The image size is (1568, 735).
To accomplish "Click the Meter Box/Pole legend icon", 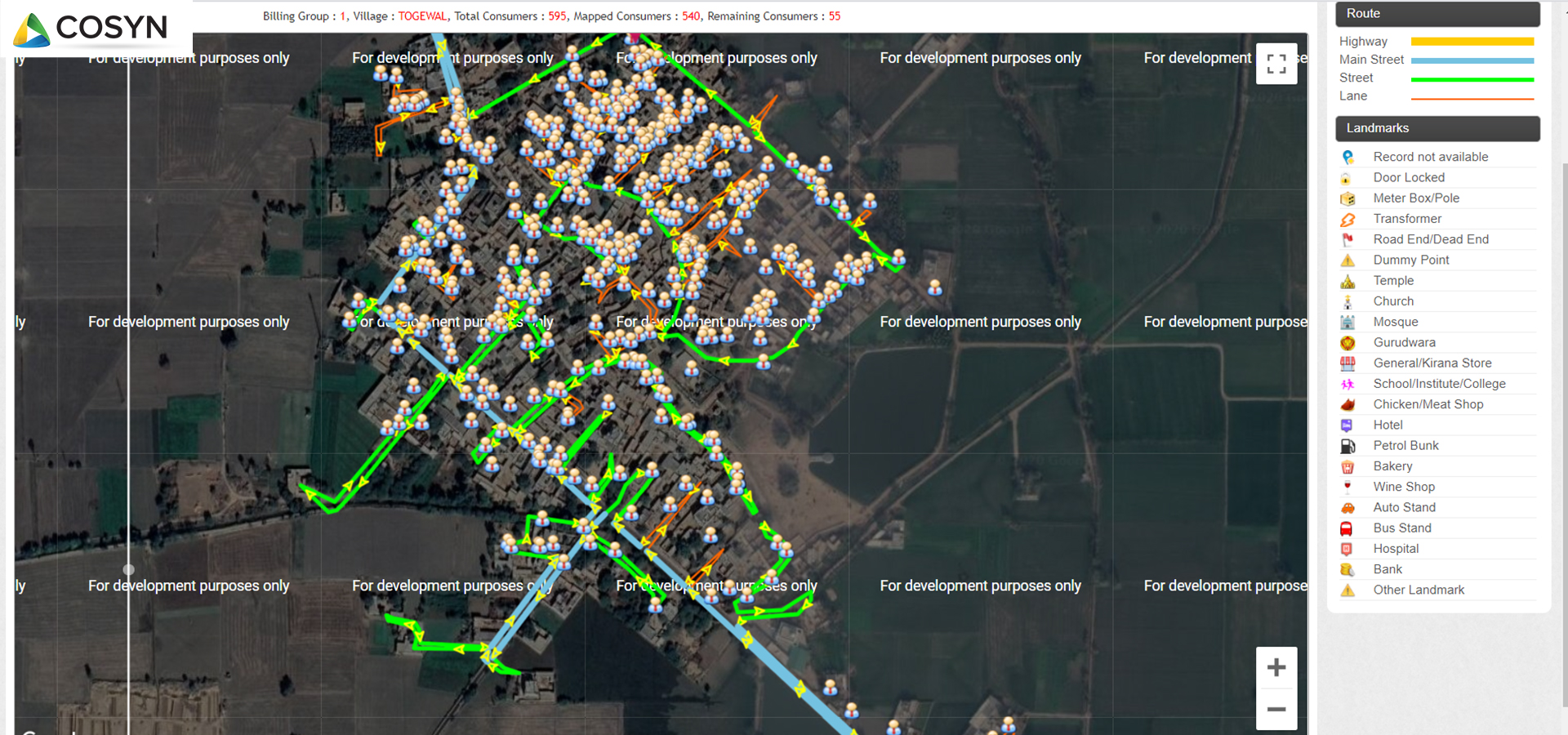I will pos(1347,198).
